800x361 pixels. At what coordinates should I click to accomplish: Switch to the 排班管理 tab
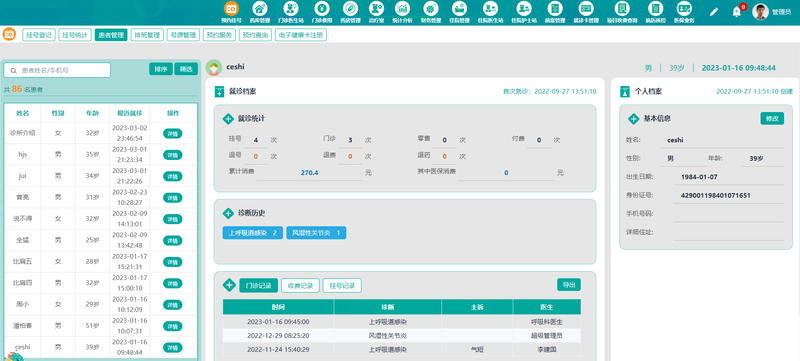[x=147, y=35]
